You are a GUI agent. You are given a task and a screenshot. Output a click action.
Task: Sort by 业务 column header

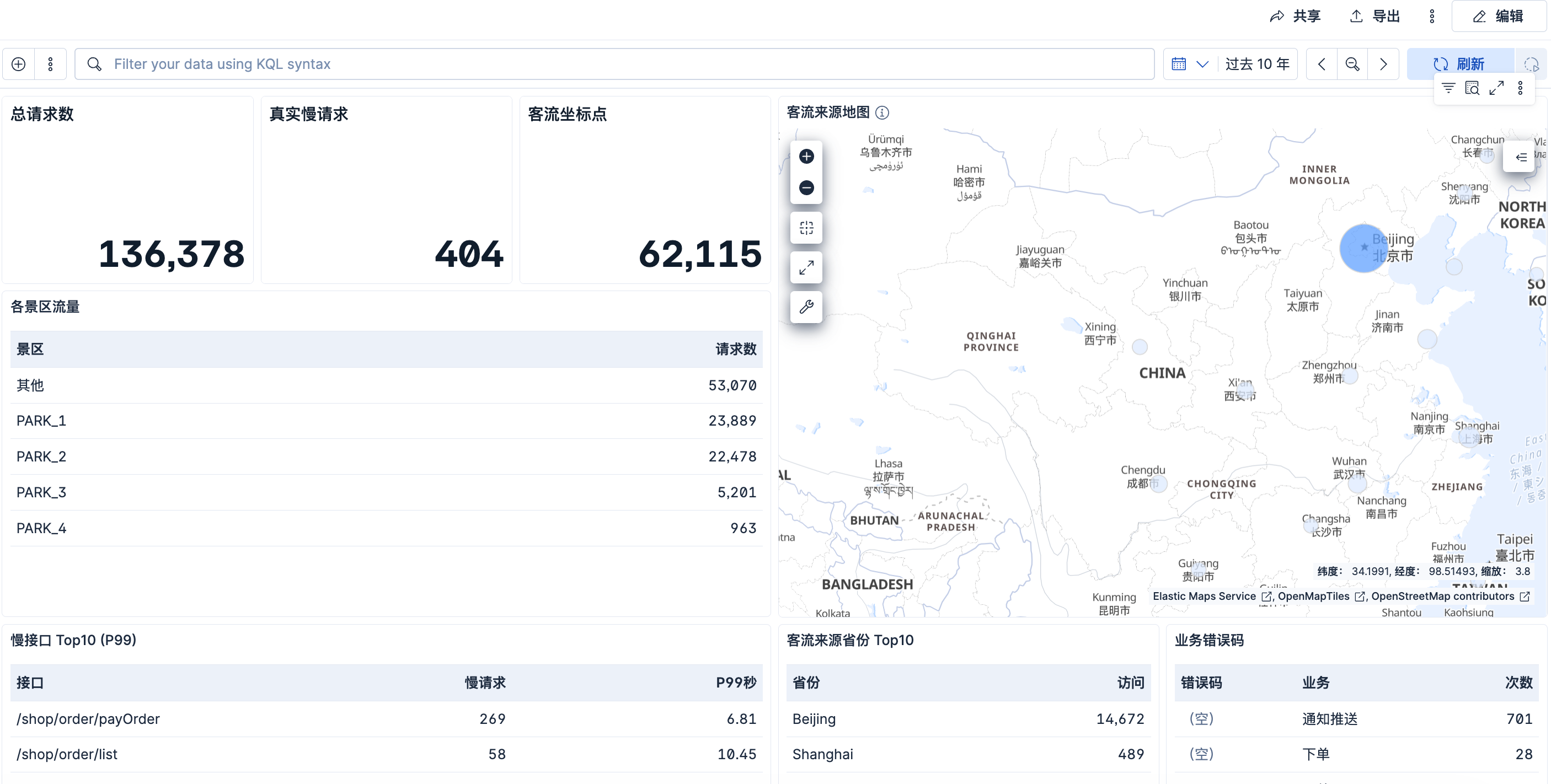click(1315, 683)
